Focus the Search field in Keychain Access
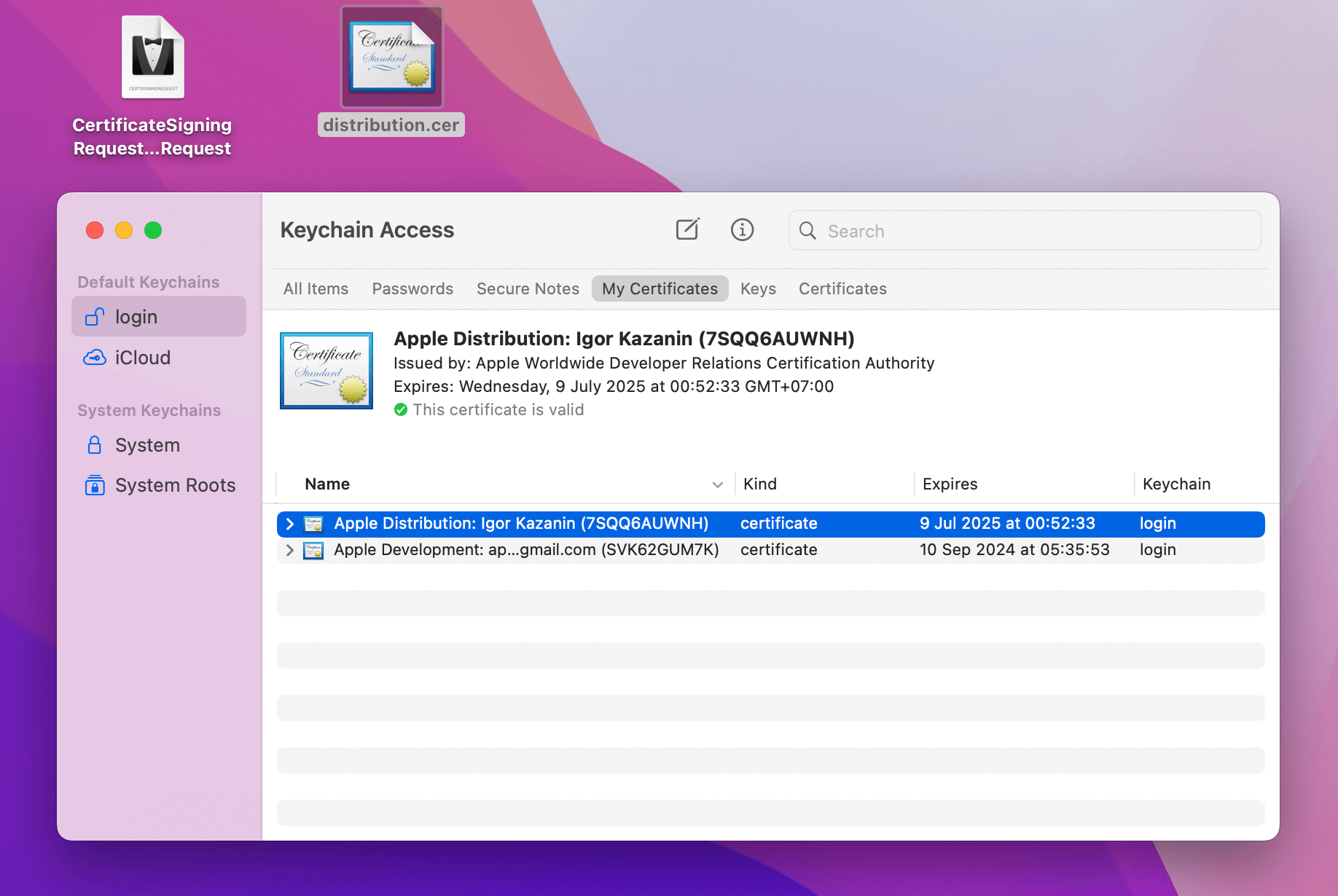This screenshot has height=896, width=1338. pos(1025,231)
